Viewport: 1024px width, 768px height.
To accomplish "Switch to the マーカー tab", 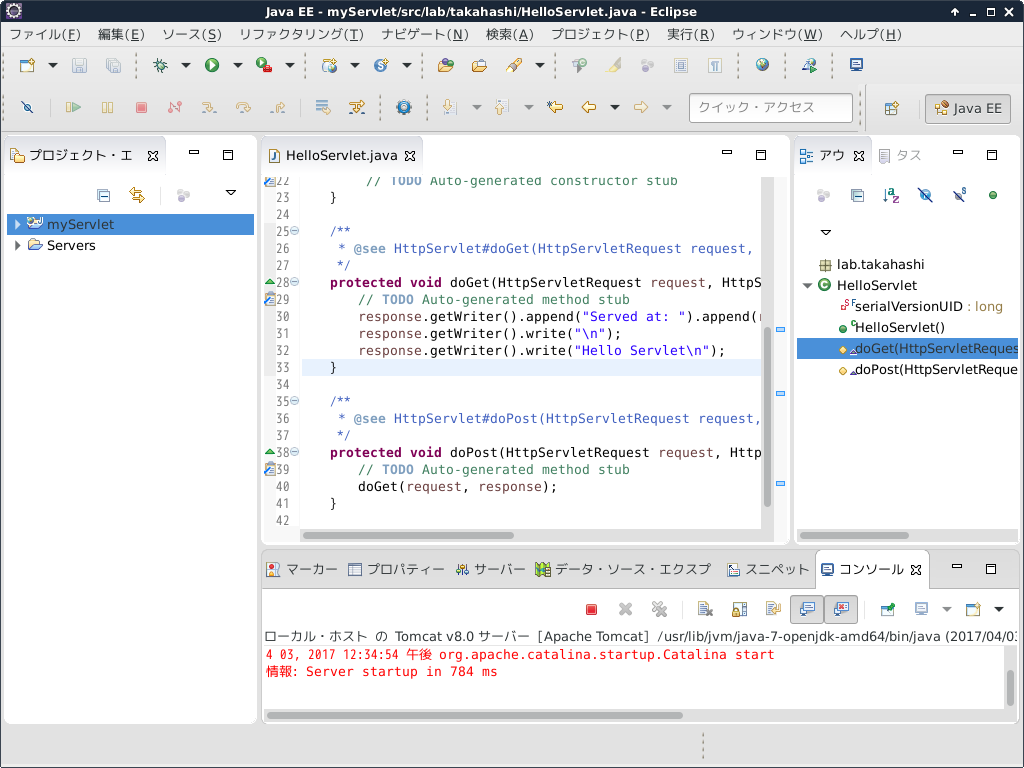I will [x=302, y=569].
